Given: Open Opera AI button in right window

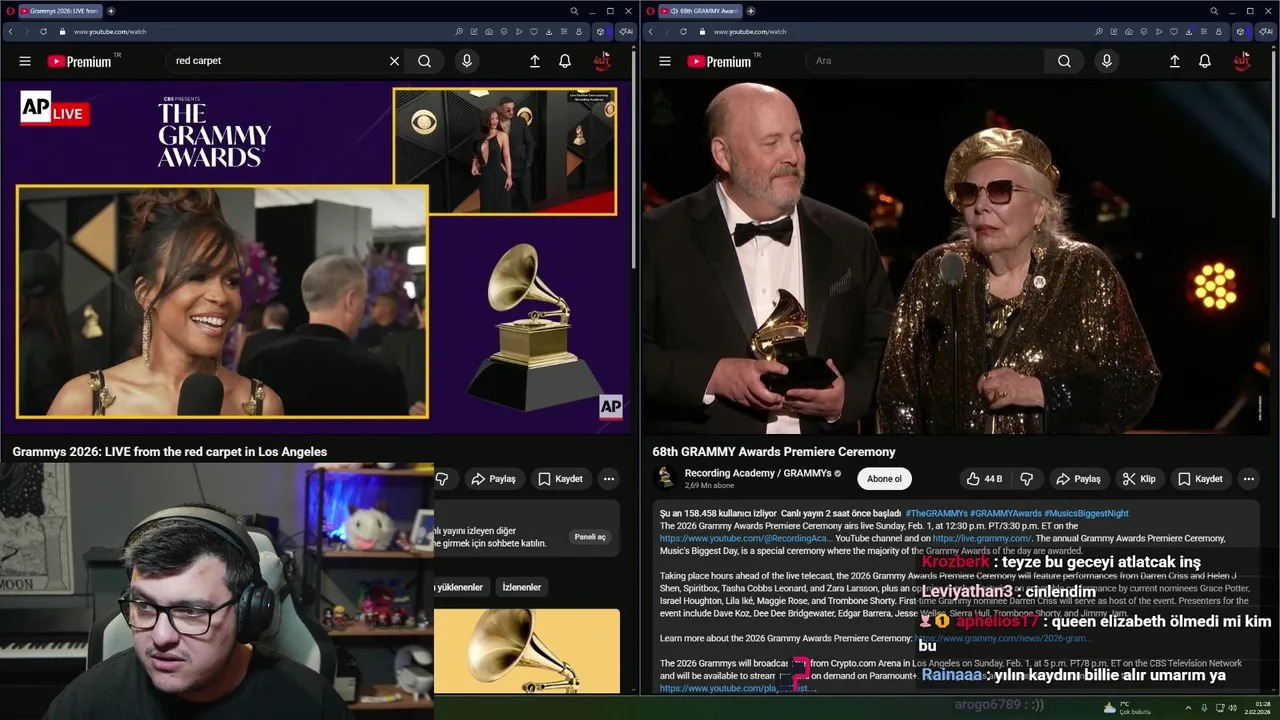Looking at the screenshot, I should click(1266, 31).
